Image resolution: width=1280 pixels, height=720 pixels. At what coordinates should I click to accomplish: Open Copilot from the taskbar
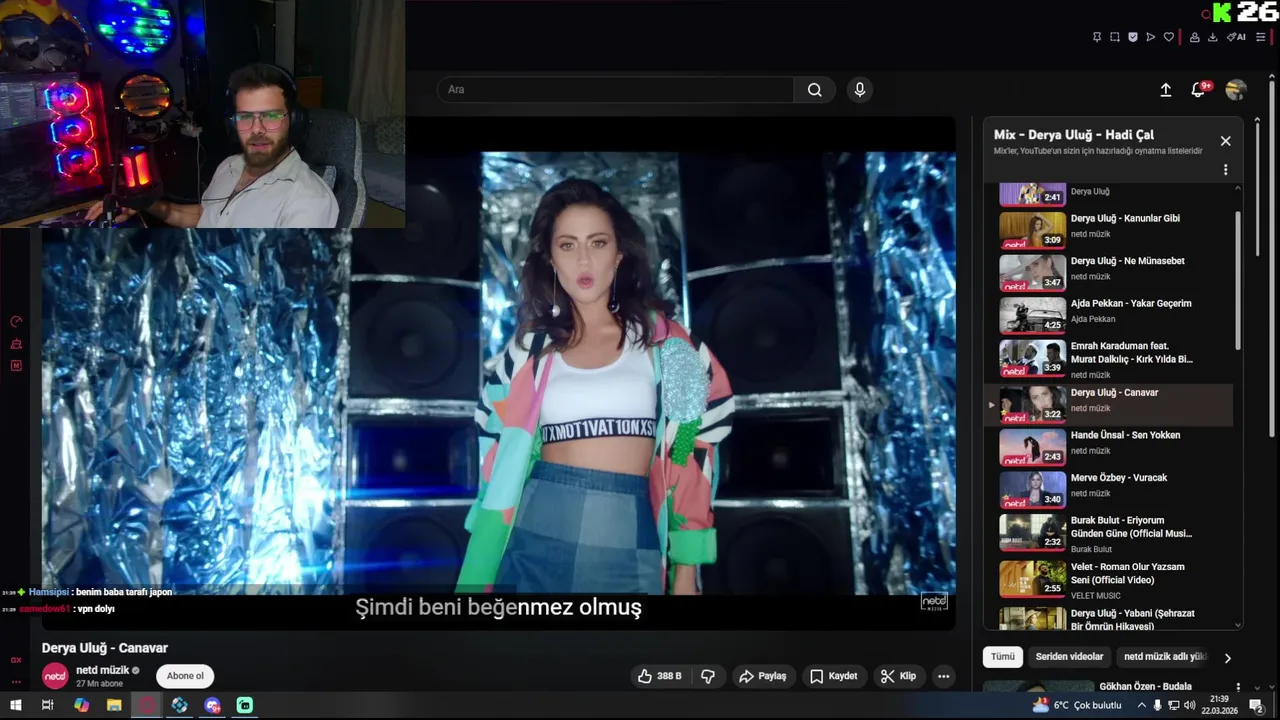pos(81,705)
